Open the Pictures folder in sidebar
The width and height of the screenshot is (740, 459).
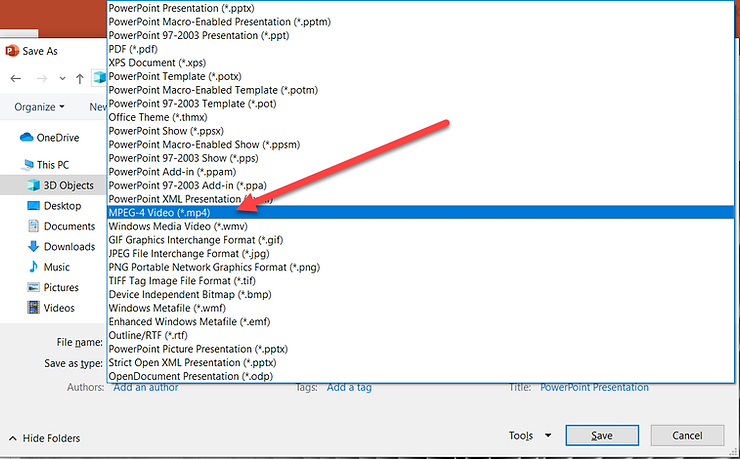61,287
